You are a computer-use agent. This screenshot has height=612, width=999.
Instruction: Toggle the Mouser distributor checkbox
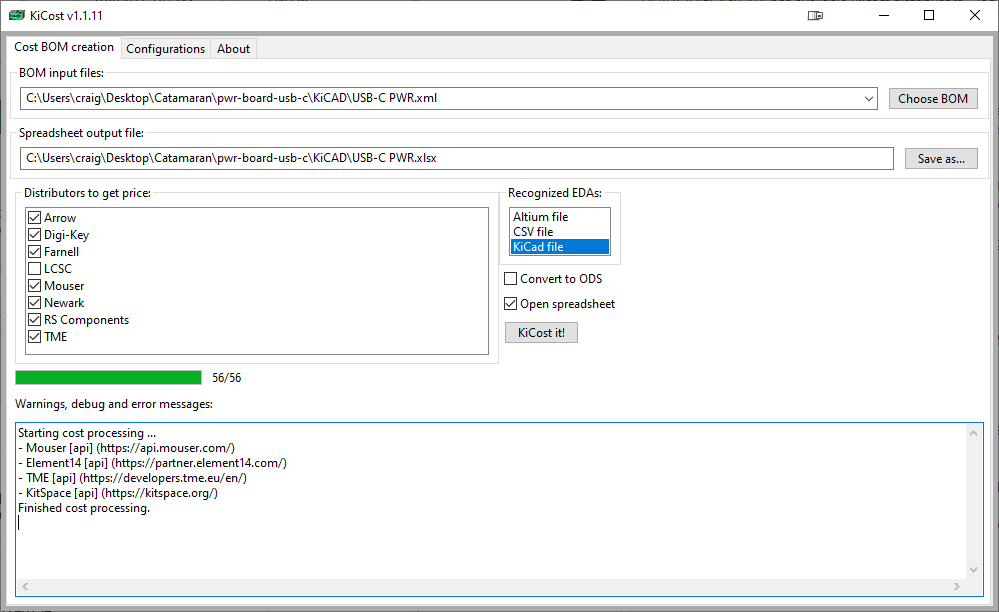pos(34,286)
